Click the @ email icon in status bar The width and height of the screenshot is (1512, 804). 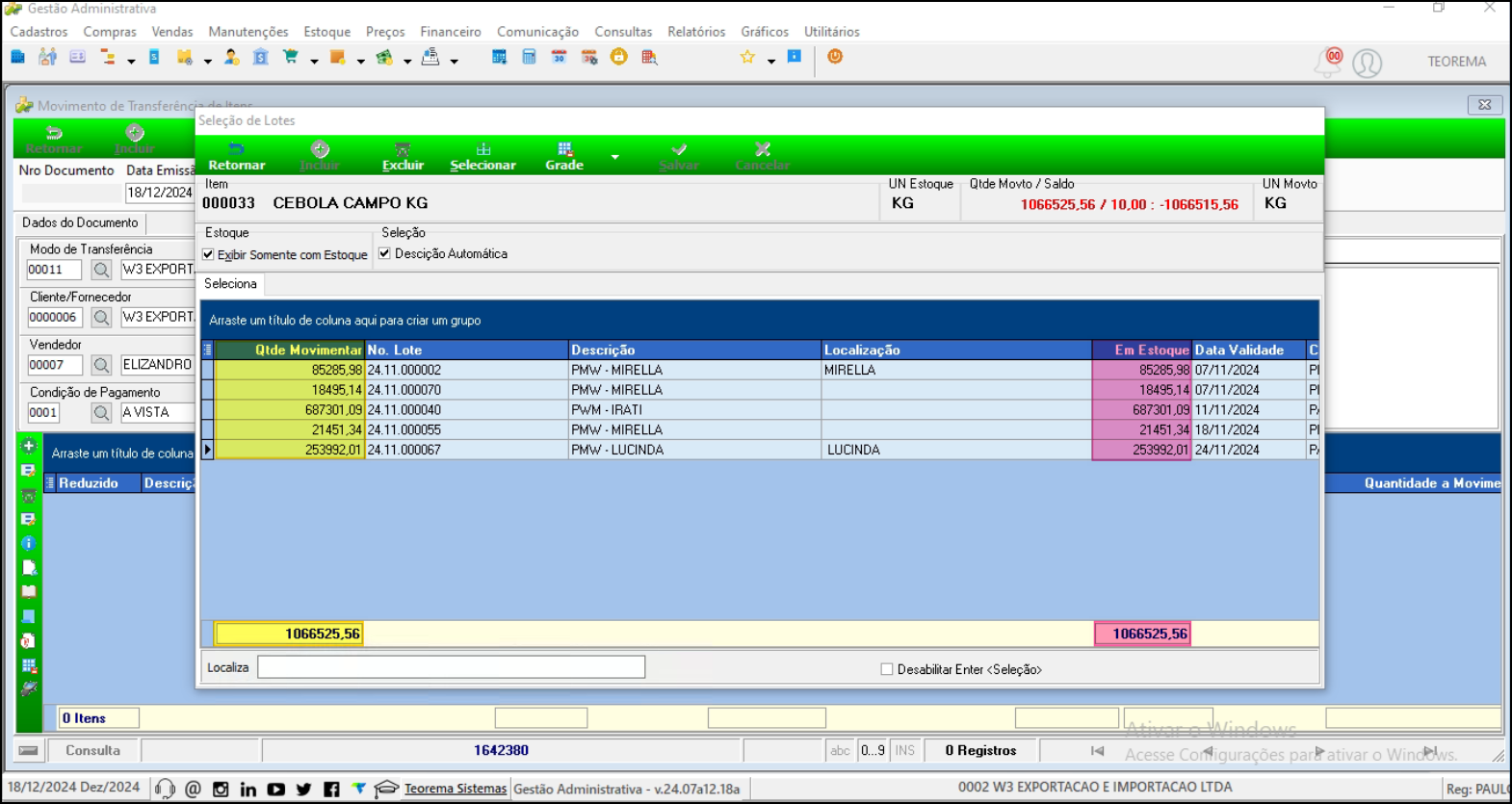(x=193, y=790)
